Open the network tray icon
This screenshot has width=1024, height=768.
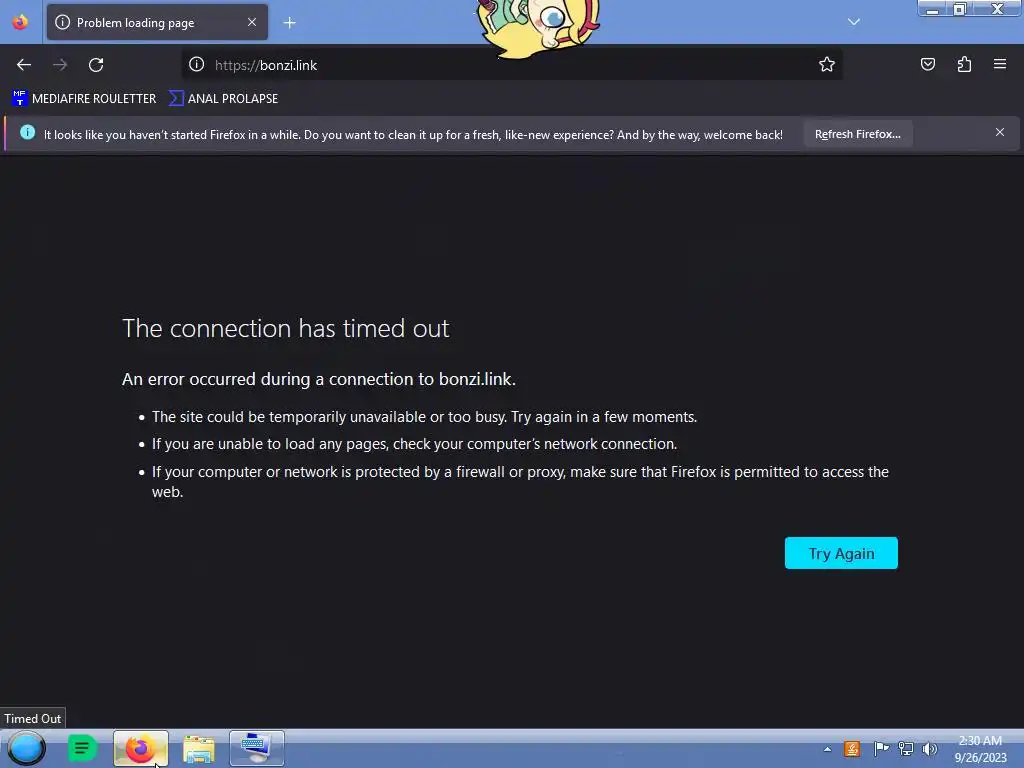click(x=906, y=749)
